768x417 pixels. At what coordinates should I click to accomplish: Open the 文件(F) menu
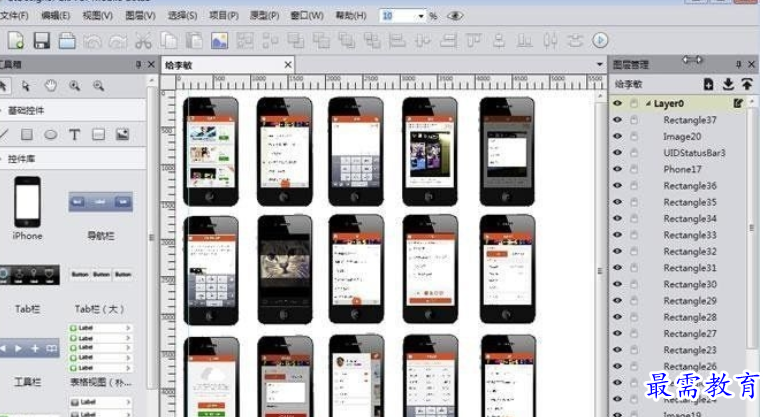click(x=14, y=16)
